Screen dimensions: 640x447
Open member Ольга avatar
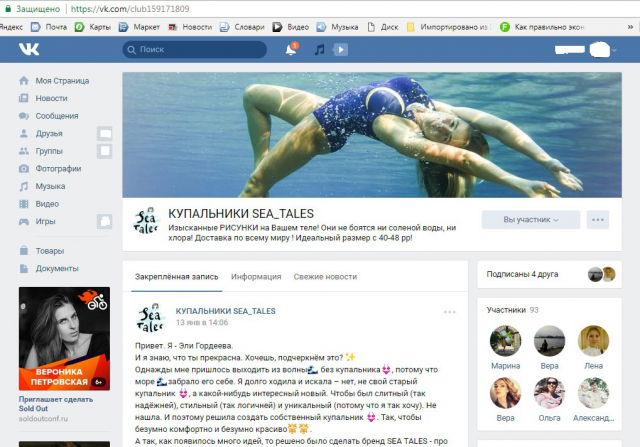(x=549, y=393)
